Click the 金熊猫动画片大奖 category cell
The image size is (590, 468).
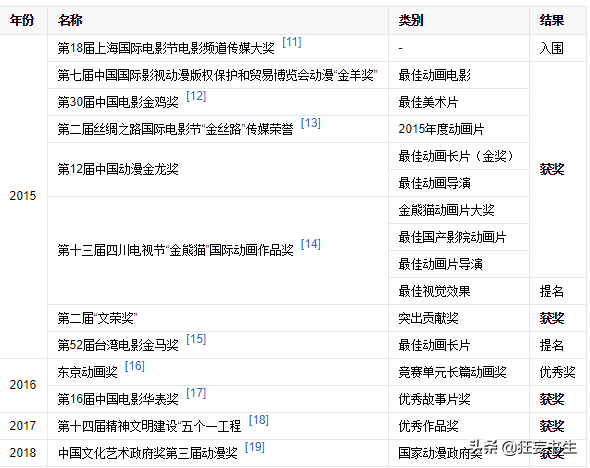coord(459,210)
